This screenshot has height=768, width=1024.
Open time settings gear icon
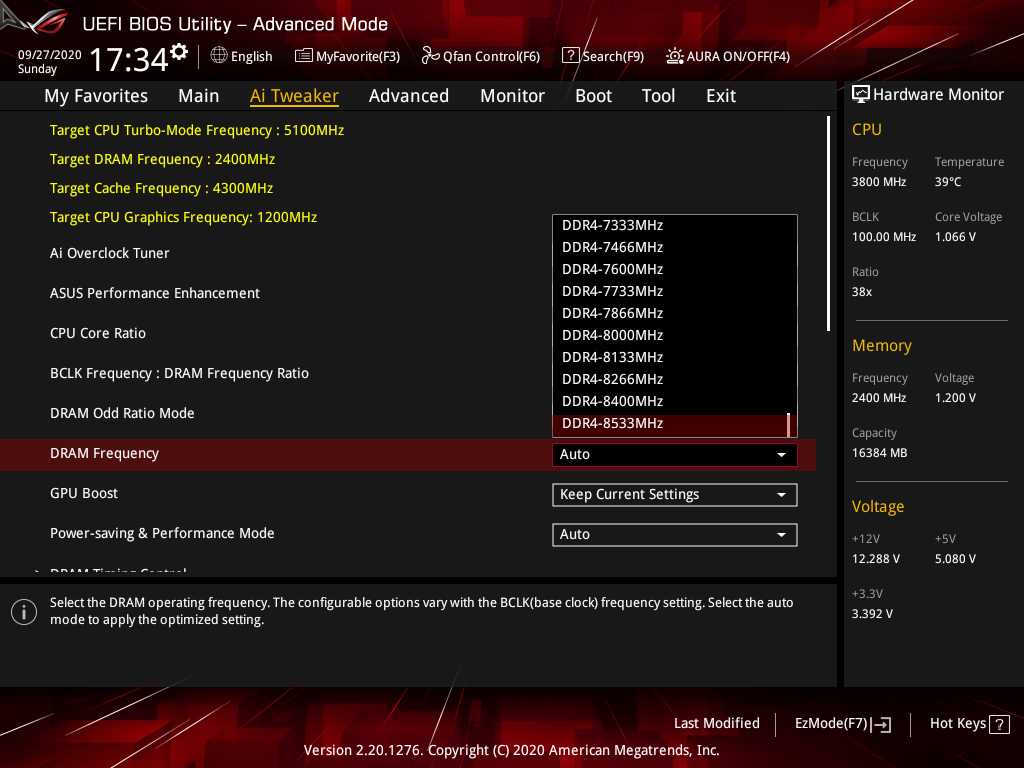tap(179, 52)
